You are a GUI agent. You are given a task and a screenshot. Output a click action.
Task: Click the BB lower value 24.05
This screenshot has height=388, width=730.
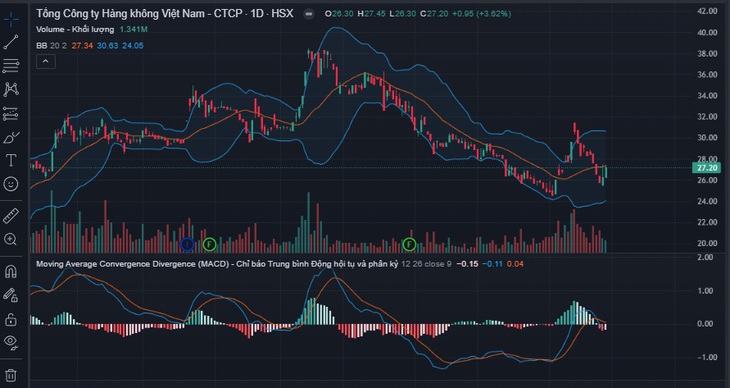click(133, 46)
